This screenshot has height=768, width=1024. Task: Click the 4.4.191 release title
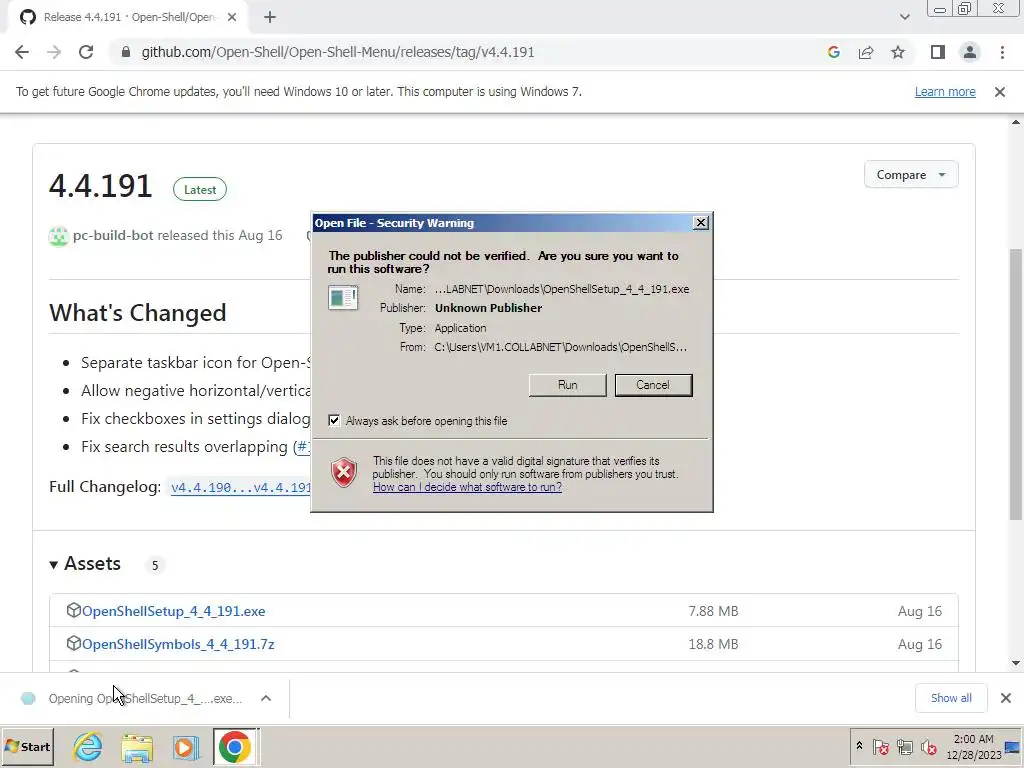(x=101, y=186)
